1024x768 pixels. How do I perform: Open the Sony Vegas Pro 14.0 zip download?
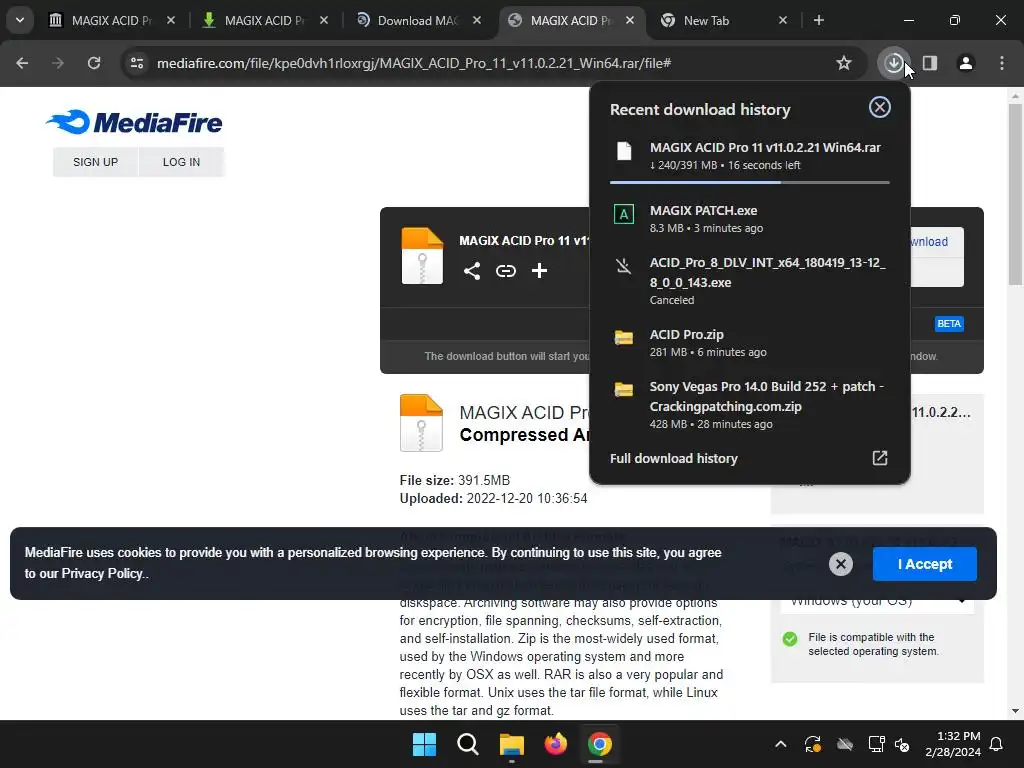coord(750,404)
